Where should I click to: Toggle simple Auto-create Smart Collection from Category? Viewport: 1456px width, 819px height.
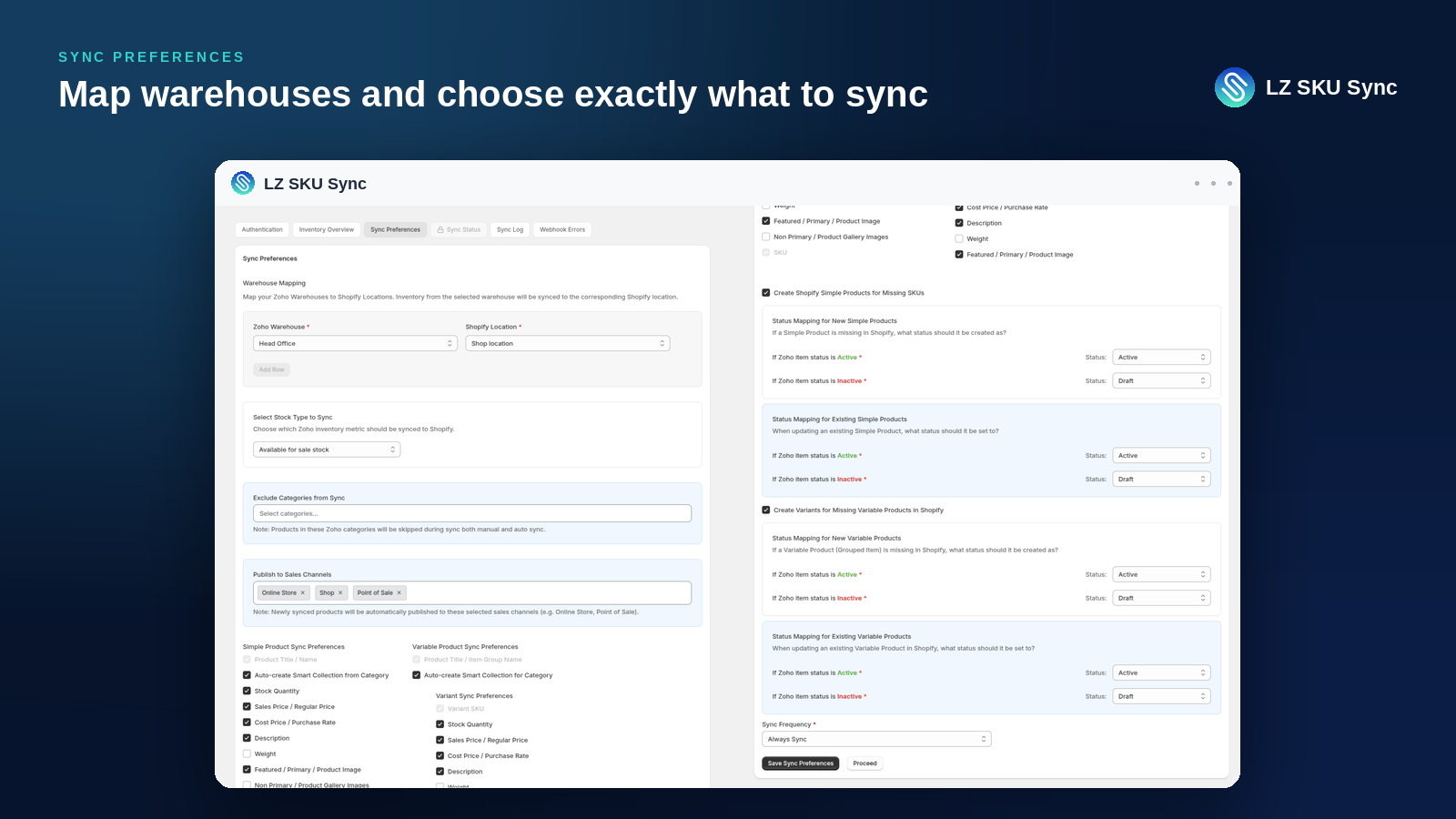[x=247, y=675]
